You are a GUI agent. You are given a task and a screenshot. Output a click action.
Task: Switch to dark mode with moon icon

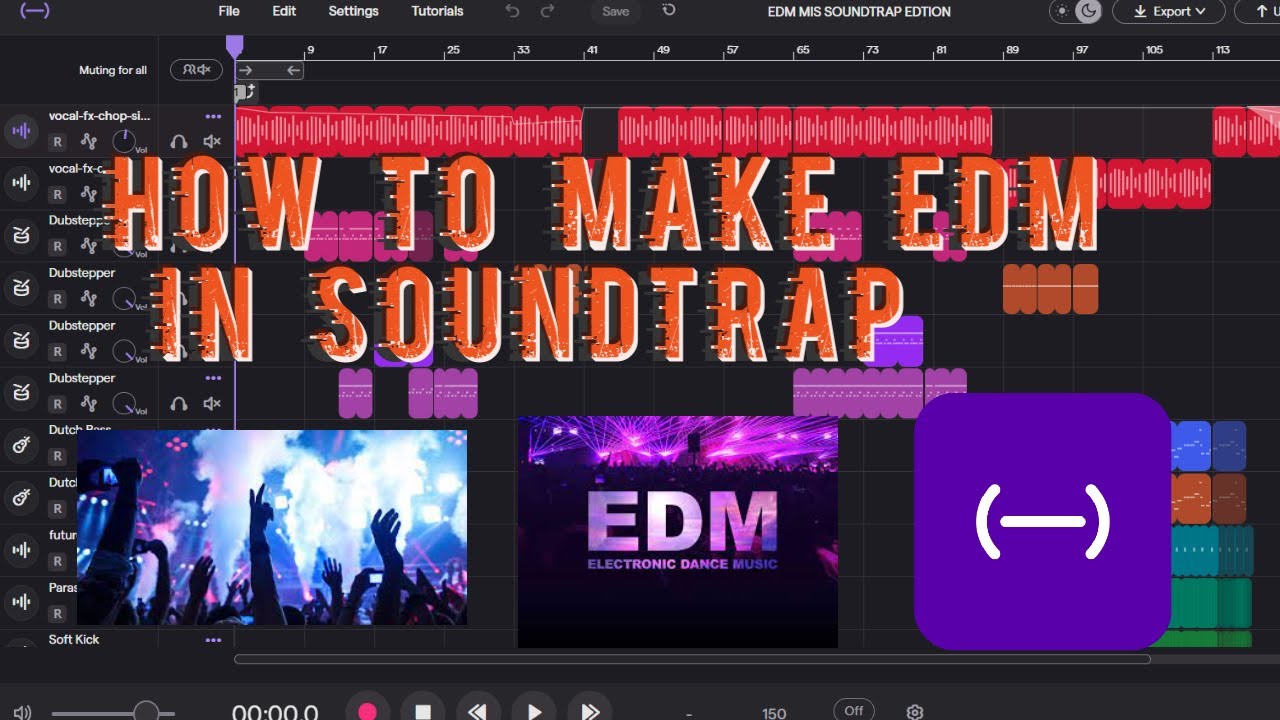1088,11
